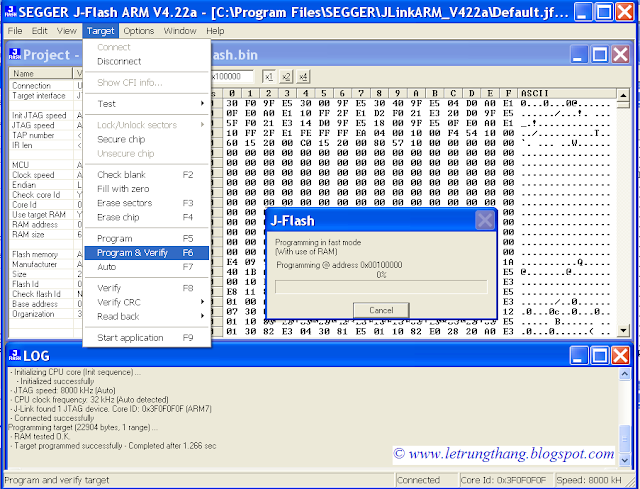The height and width of the screenshot is (489, 640).
Task: Maximize the Project window
Action: point(599,54)
